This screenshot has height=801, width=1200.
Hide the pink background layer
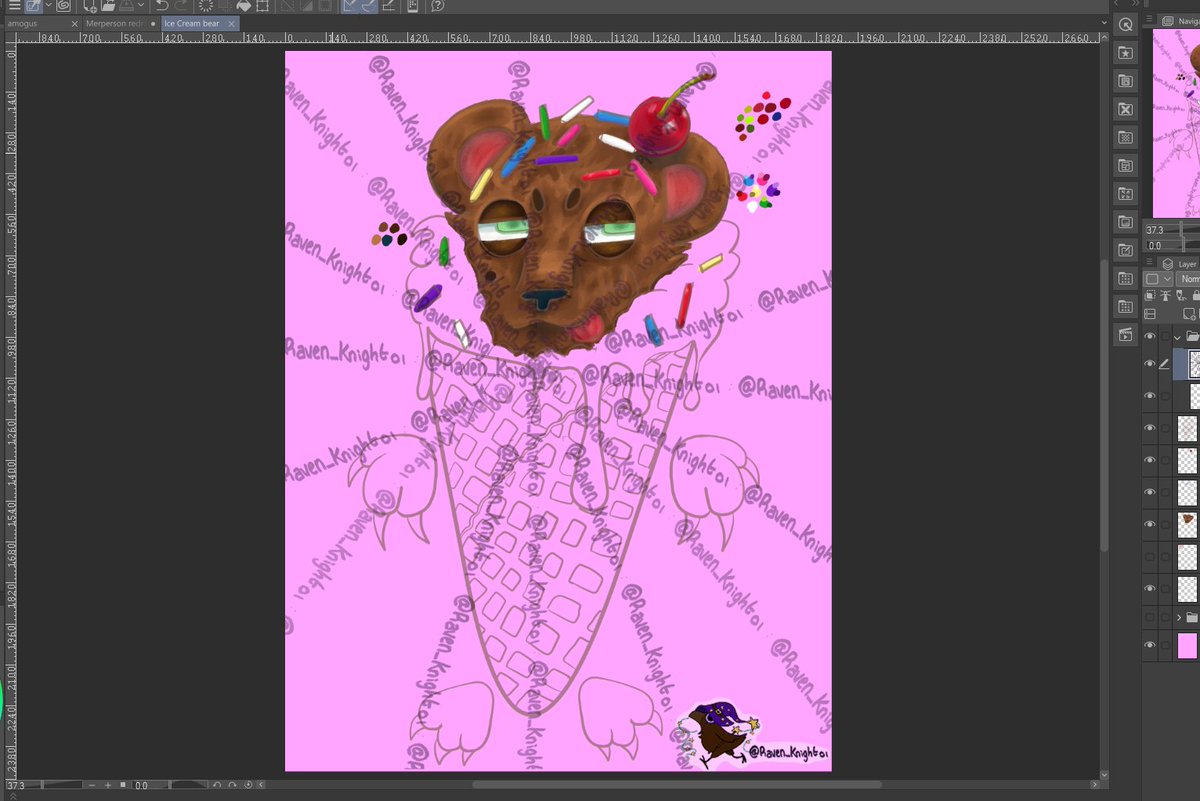[x=1150, y=646]
